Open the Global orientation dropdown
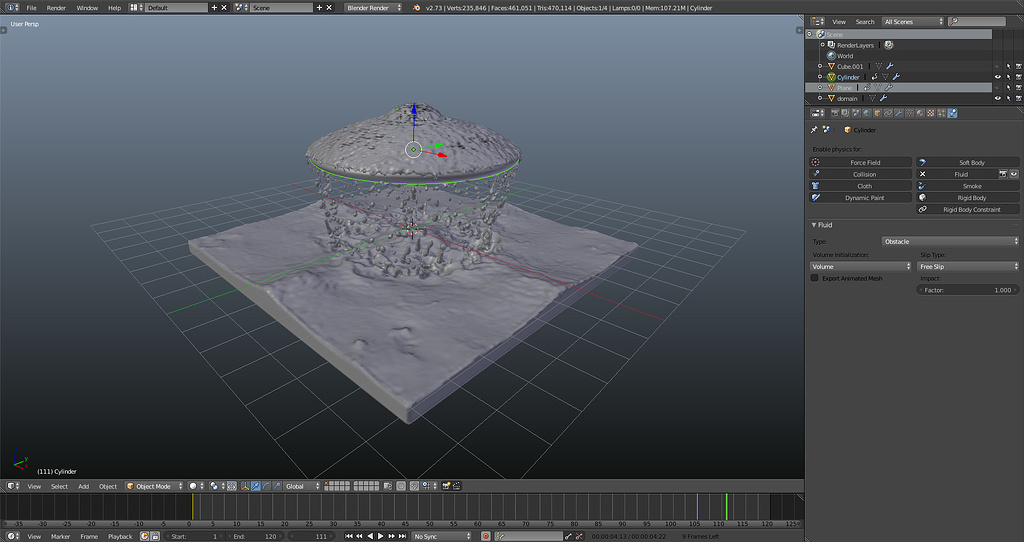Image resolution: width=1024 pixels, height=542 pixels. coord(302,486)
